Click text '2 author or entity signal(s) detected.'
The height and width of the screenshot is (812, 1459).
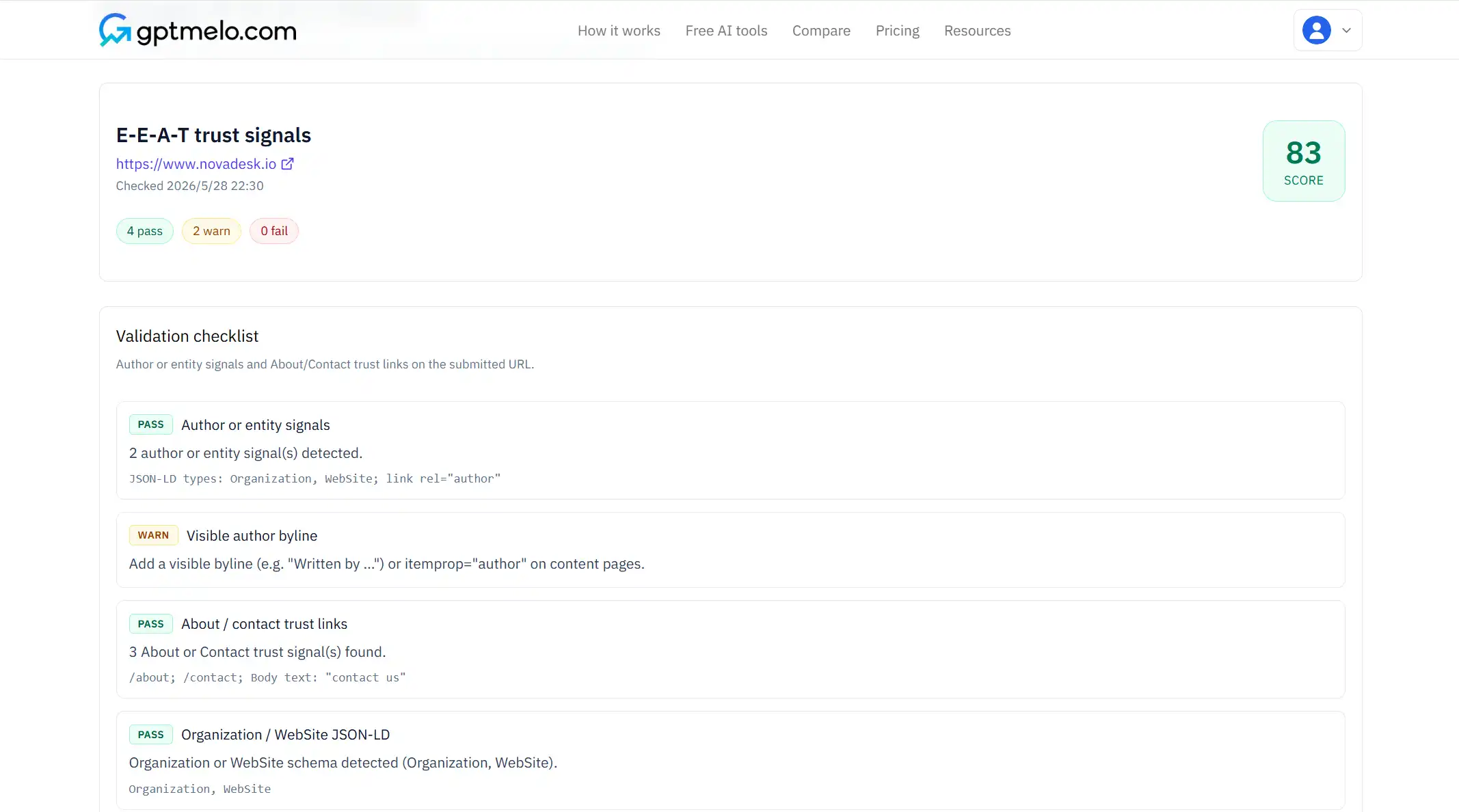246,453
